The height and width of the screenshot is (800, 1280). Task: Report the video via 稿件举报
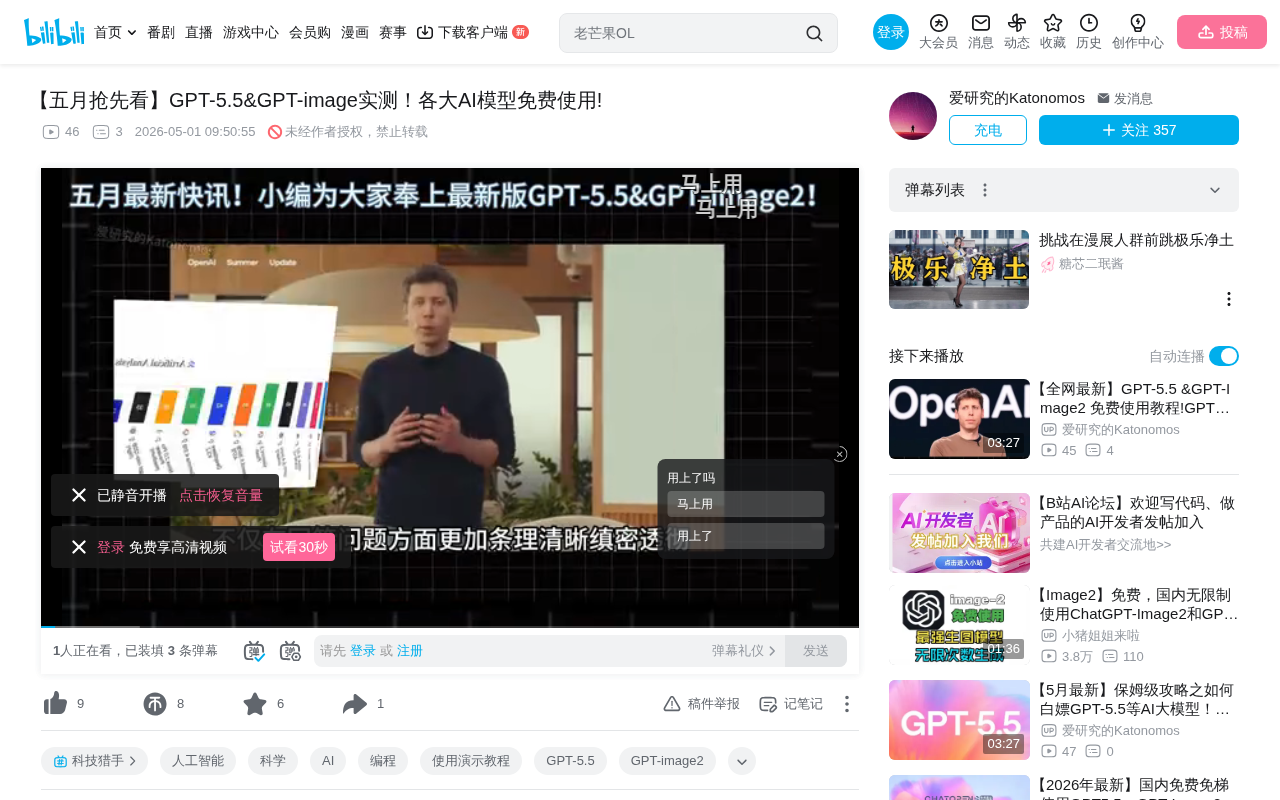[x=701, y=704]
